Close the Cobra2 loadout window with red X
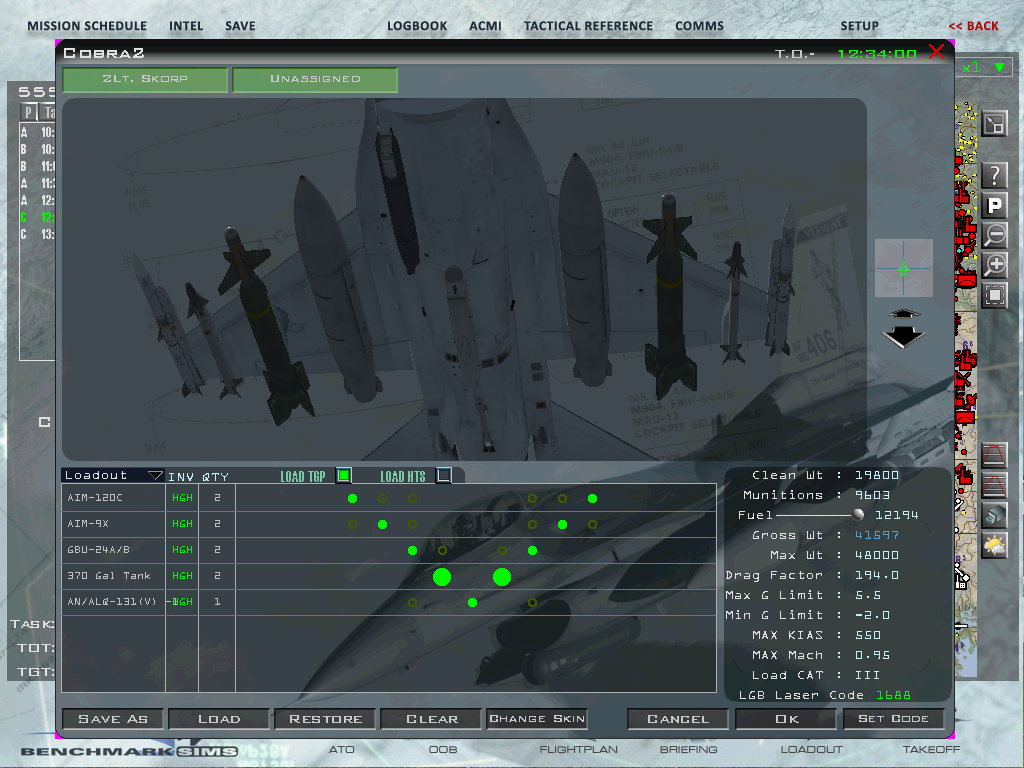 click(936, 52)
